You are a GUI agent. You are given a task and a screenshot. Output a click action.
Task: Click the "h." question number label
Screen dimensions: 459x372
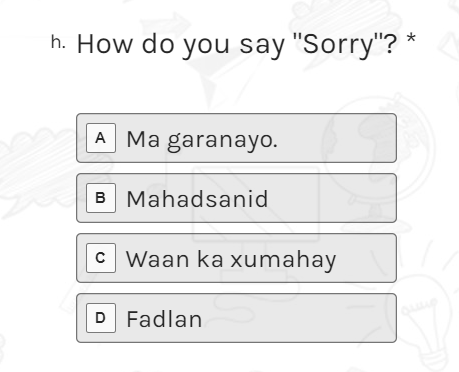[58, 43]
